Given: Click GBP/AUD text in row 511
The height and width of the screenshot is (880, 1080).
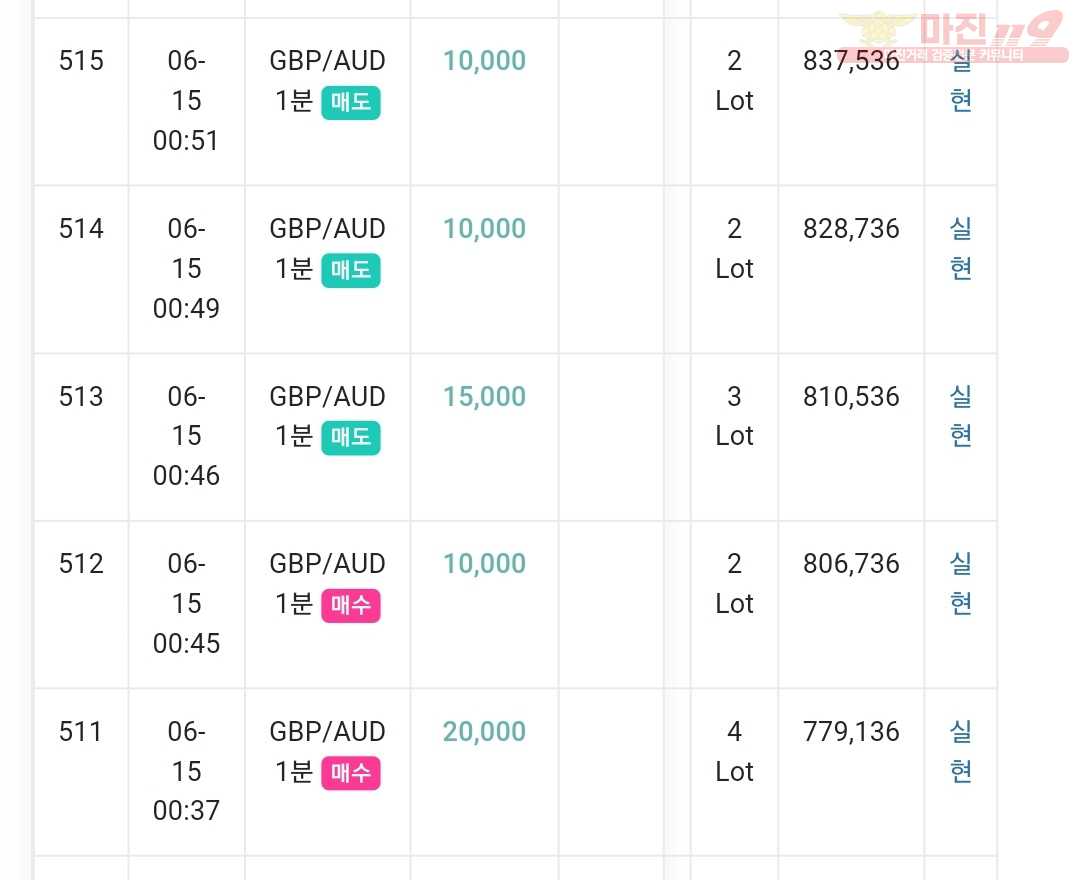Looking at the screenshot, I should click(x=327, y=731).
